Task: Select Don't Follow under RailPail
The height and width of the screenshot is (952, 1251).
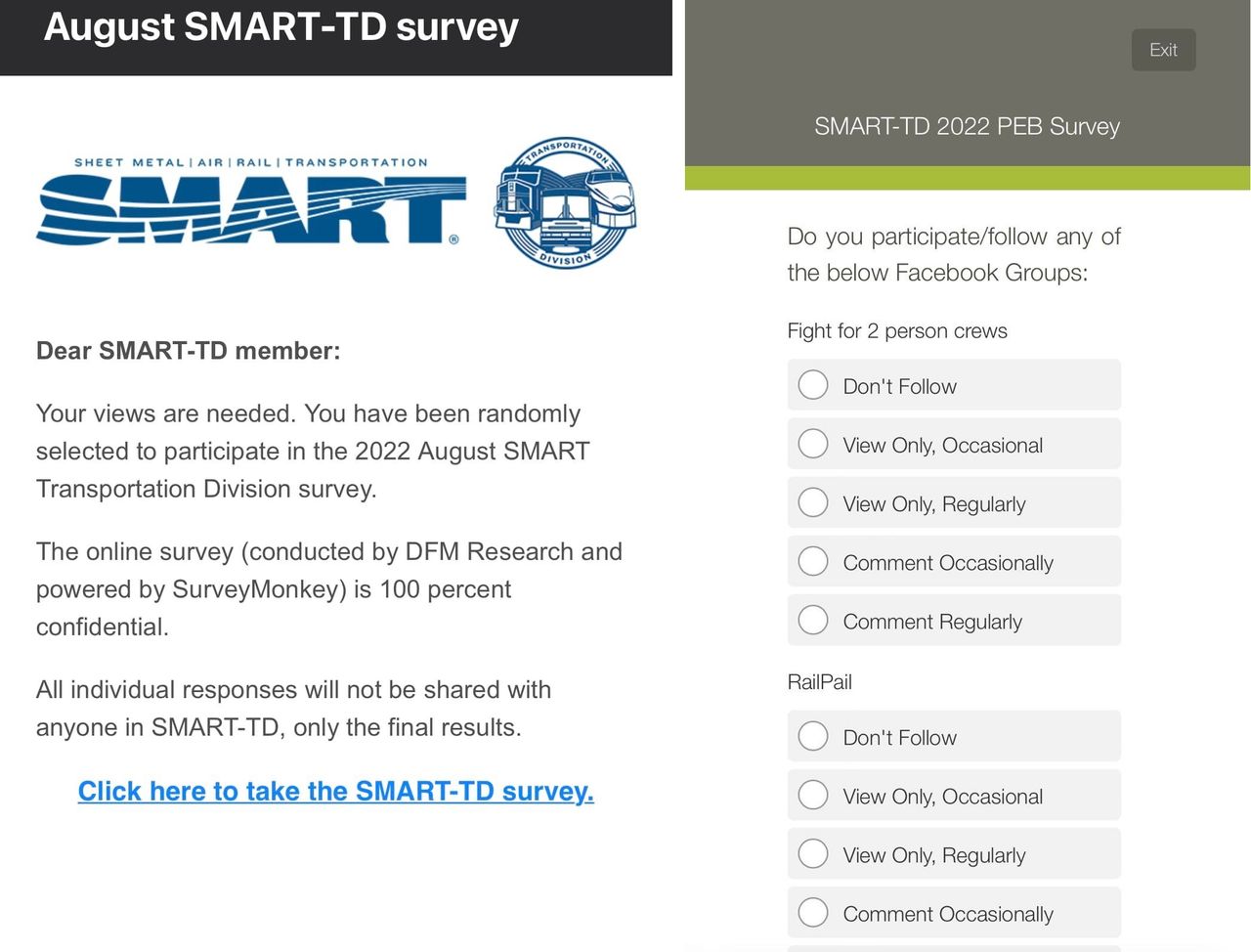Action: (813, 736)
